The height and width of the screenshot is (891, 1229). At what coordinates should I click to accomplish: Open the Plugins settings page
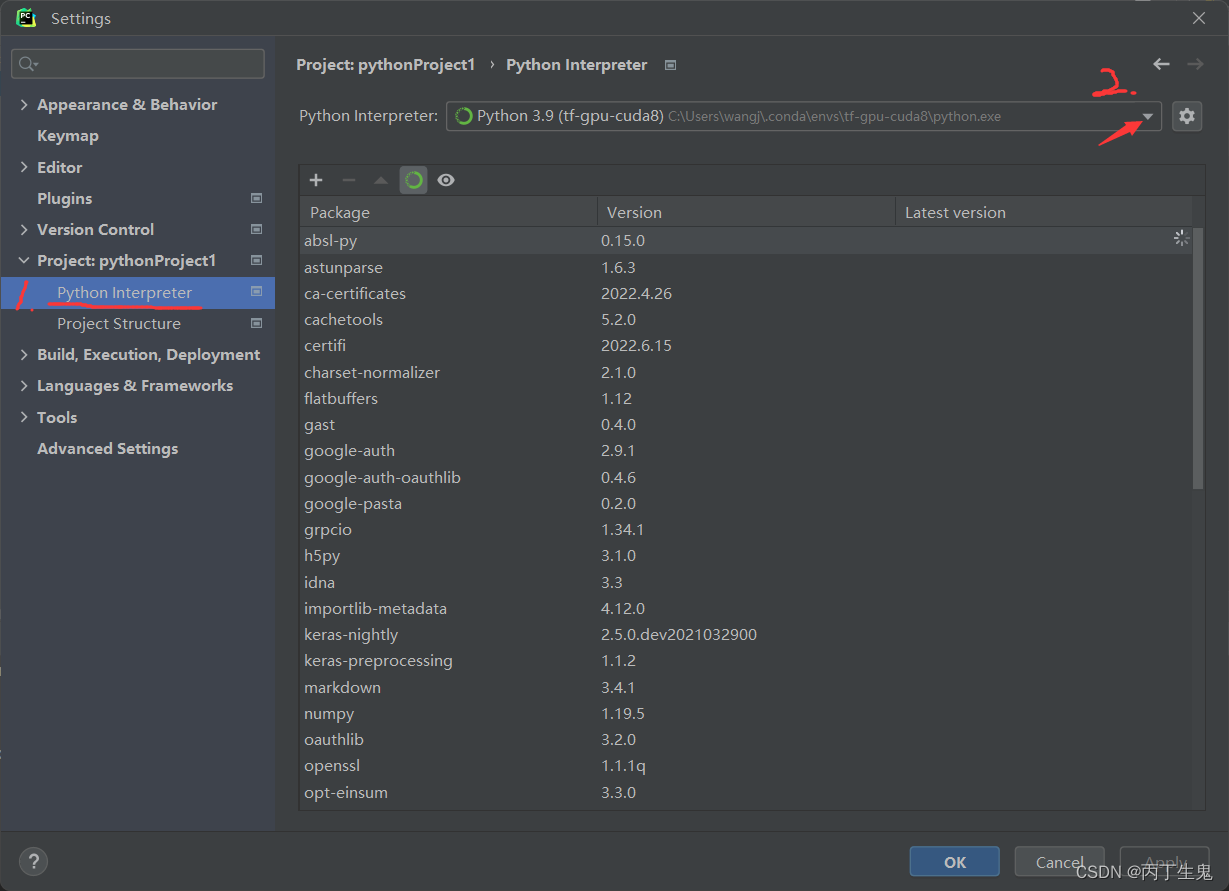(64, 198)
